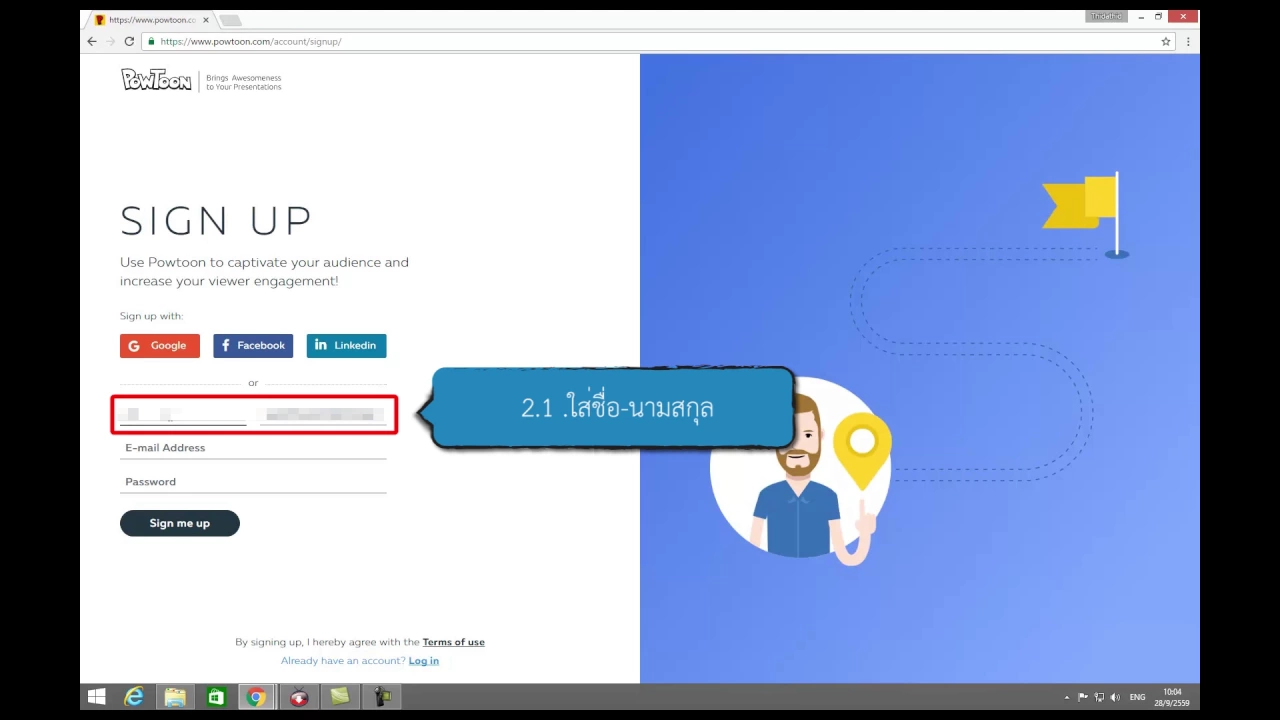
Task: Open the Log in link
Action: click(424, 661)
